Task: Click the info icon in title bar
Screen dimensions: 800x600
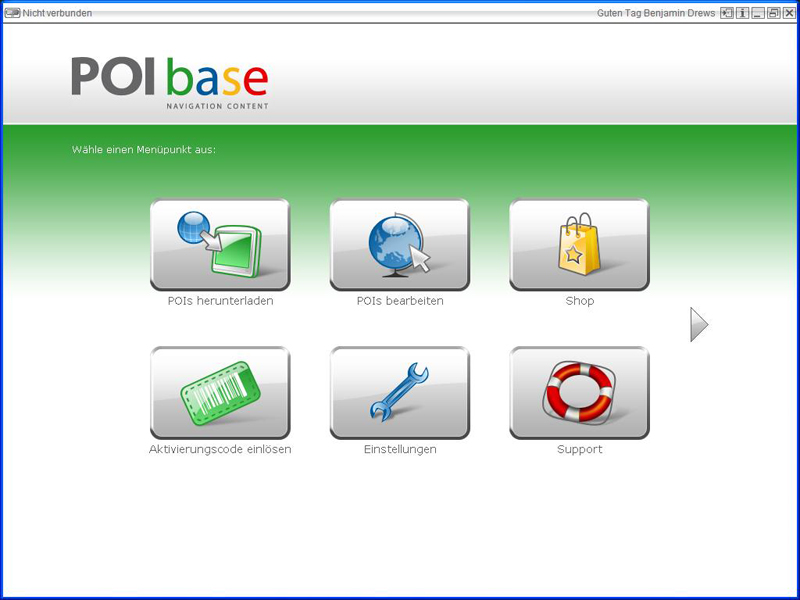Action: pos(742,13)
